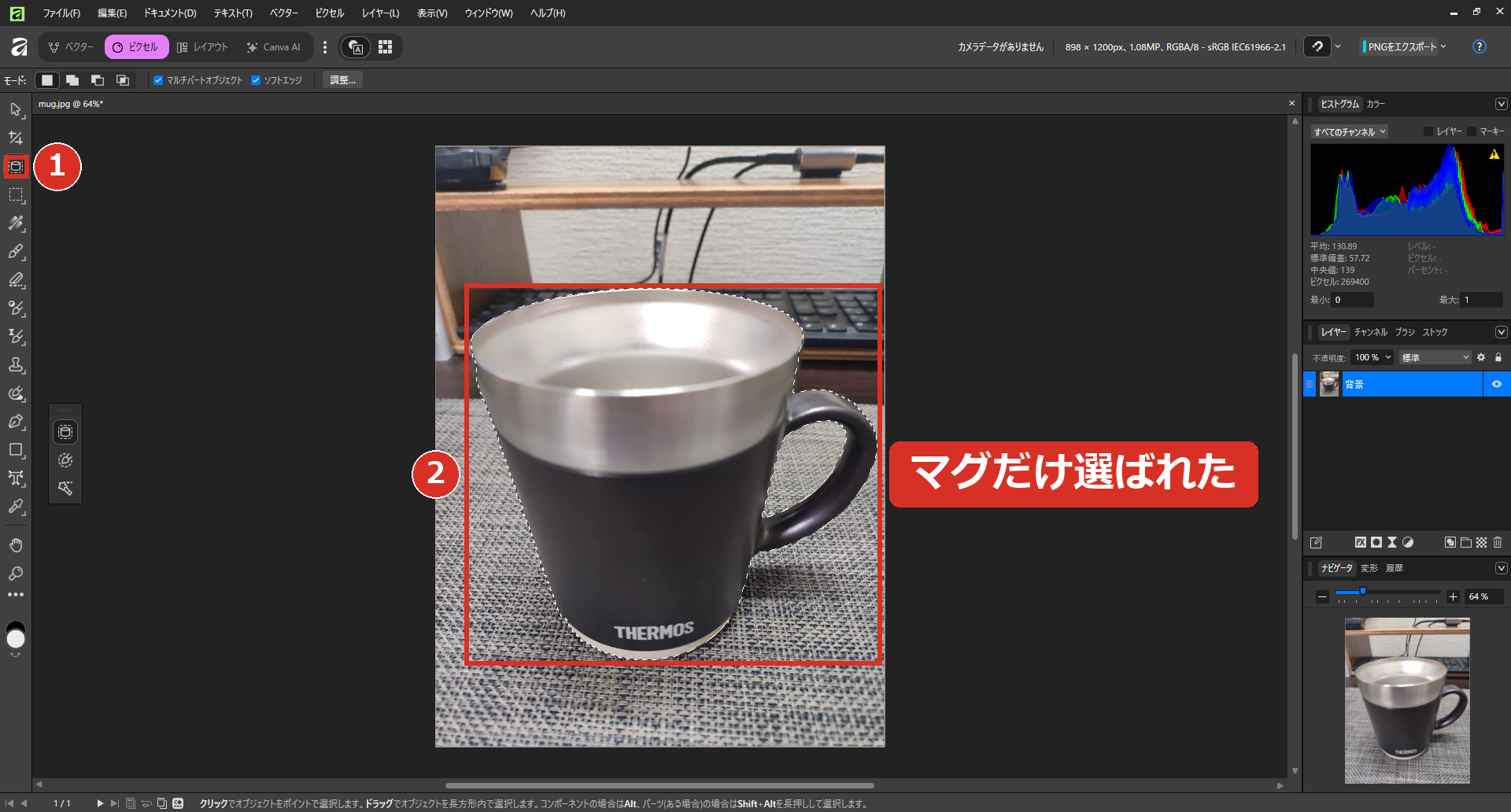Open the Layers panel options menu
Image resolution: width=1511 pixels, height=812 pixels.
click(1501, 332)
